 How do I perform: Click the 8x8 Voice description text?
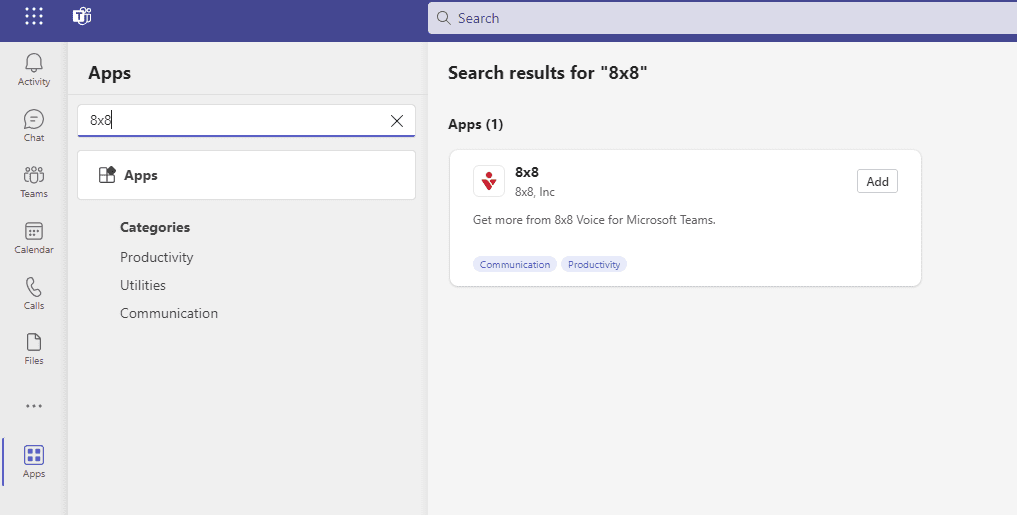(594, 220)
